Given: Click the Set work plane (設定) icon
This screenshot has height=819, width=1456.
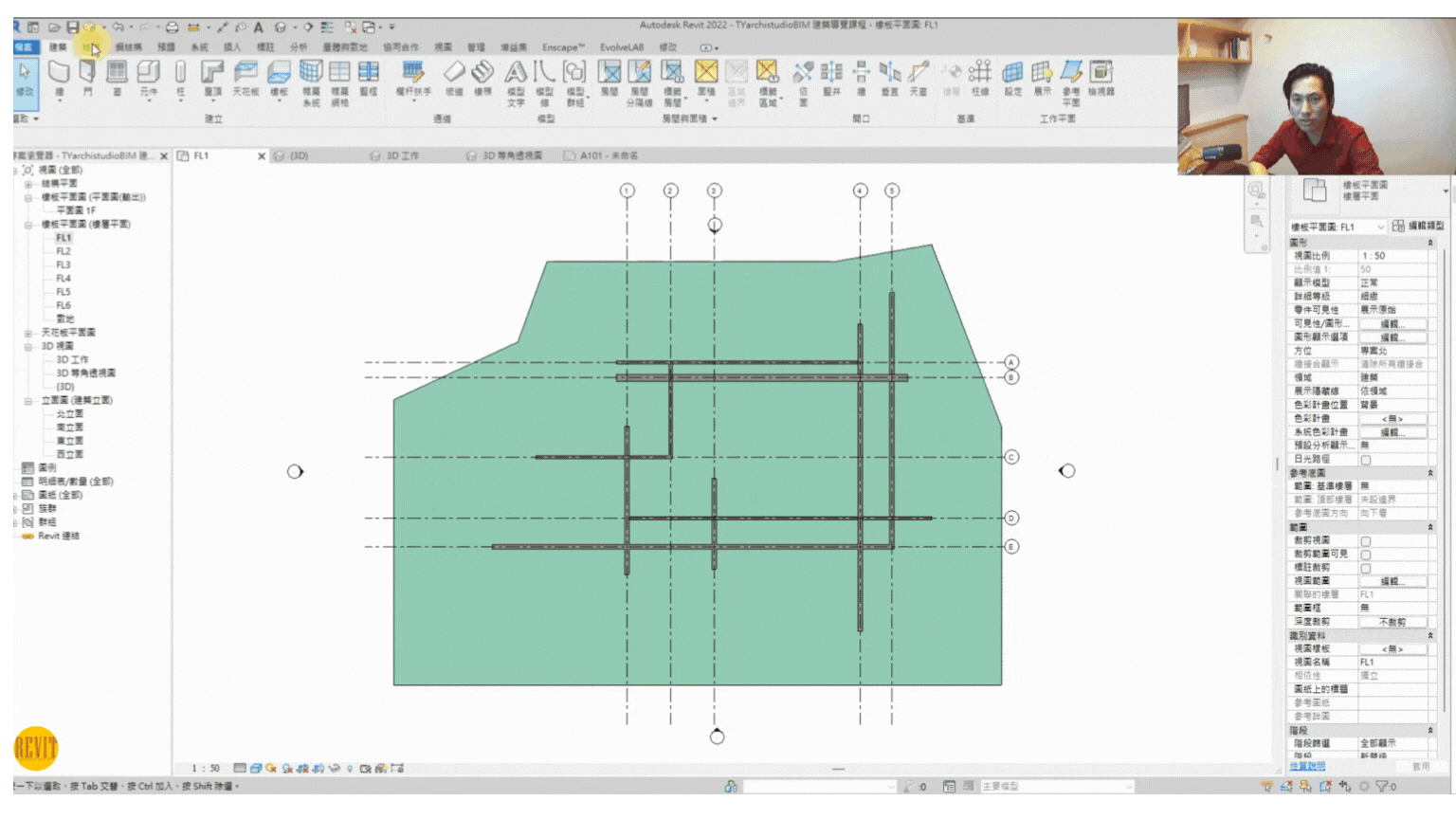Looking at the screenshot, I should 1013,78.
